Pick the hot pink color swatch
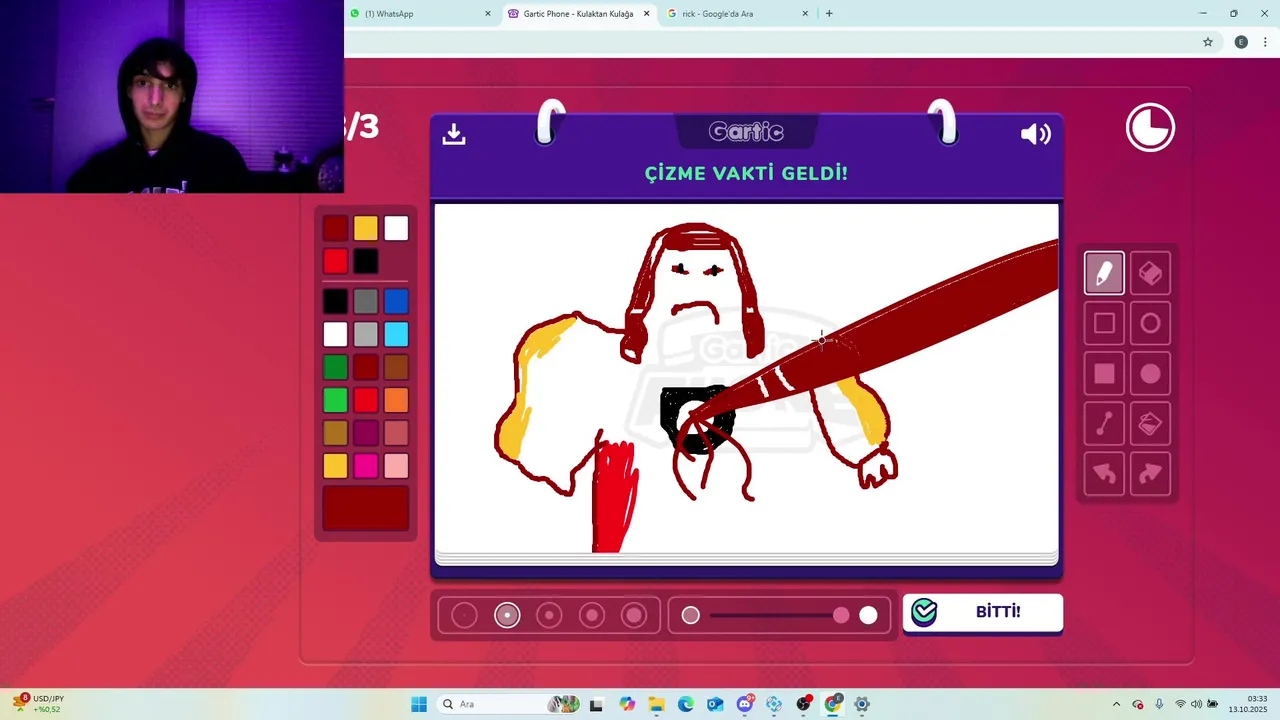1280x720 pixels. coord(366,466)
